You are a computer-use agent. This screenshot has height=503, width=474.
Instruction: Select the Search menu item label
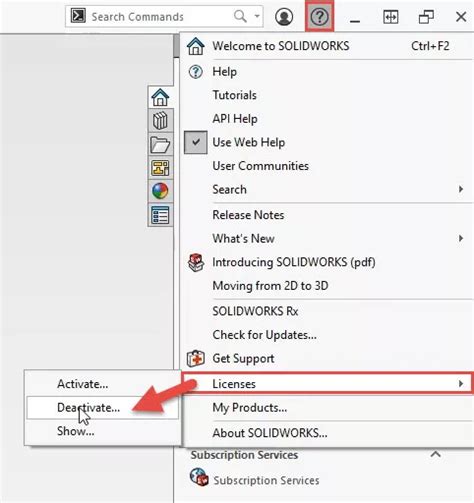coord(229,189)
